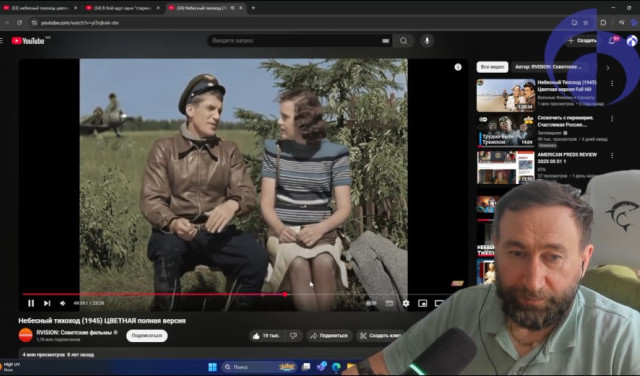Skip to the next video
The image size is (640, 376).
click(x=47, y=303)
